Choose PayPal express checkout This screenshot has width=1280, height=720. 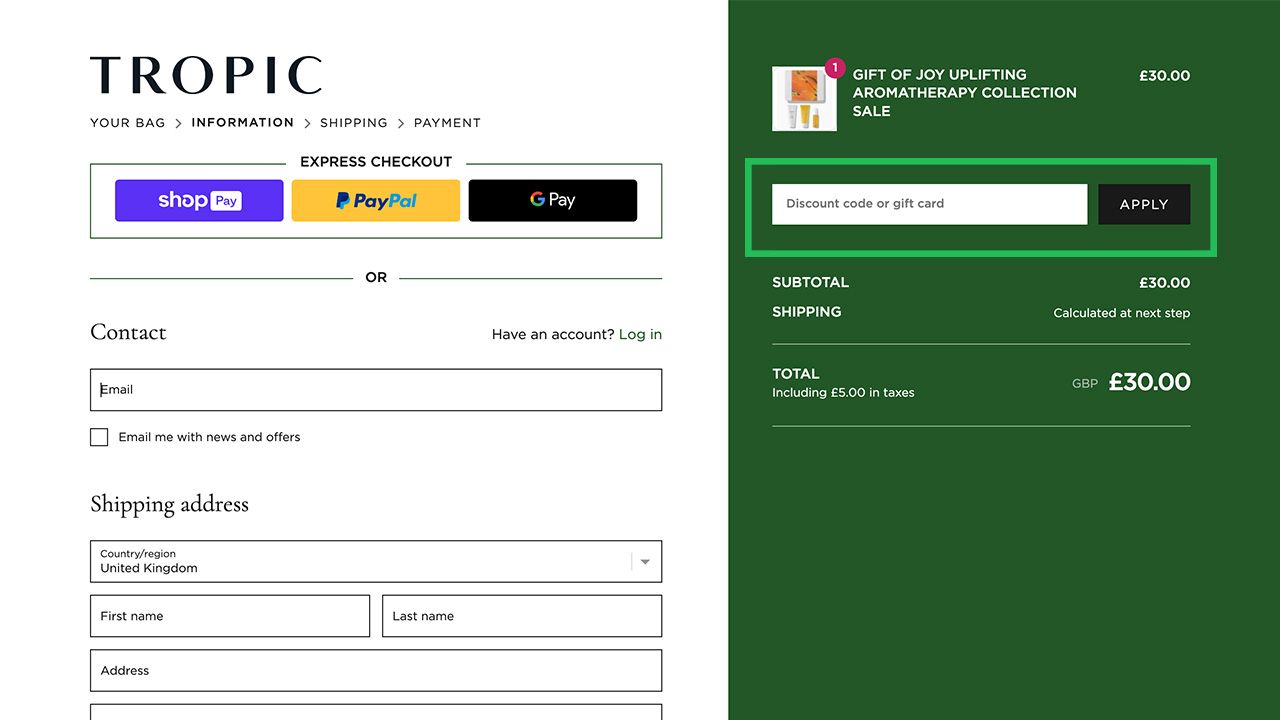point(376,200)
